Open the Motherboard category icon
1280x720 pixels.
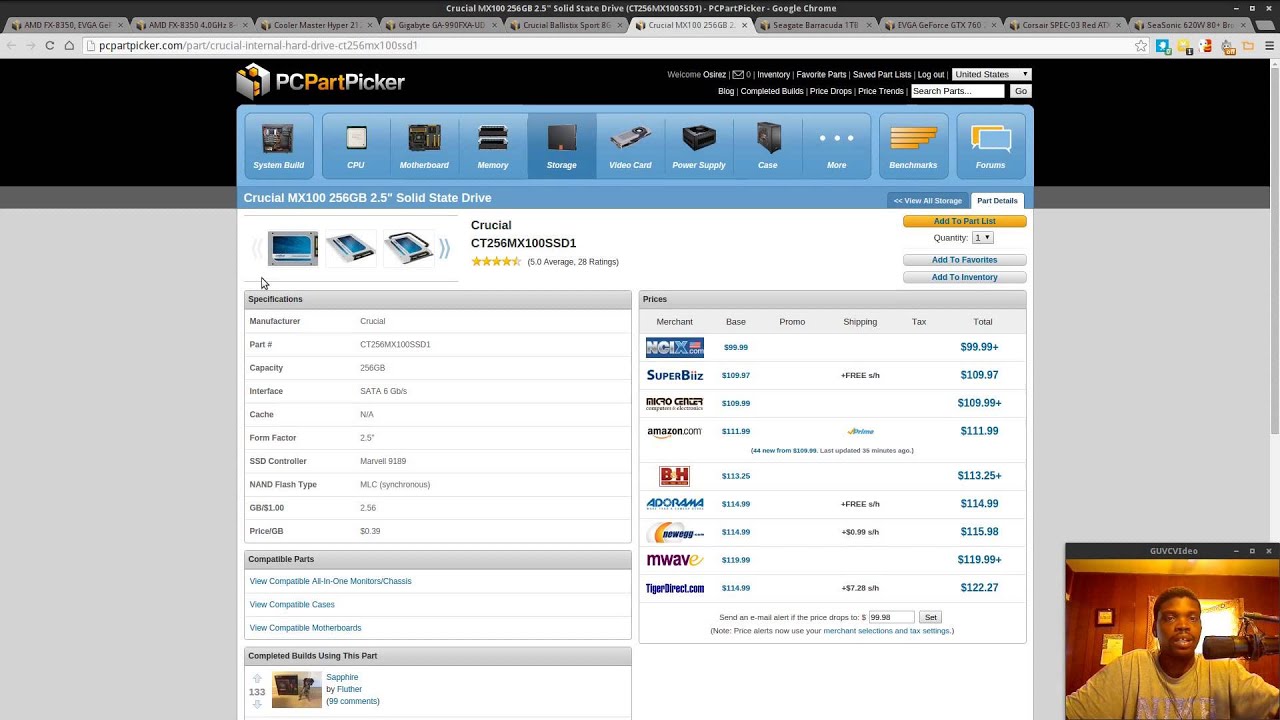[424, 146]
